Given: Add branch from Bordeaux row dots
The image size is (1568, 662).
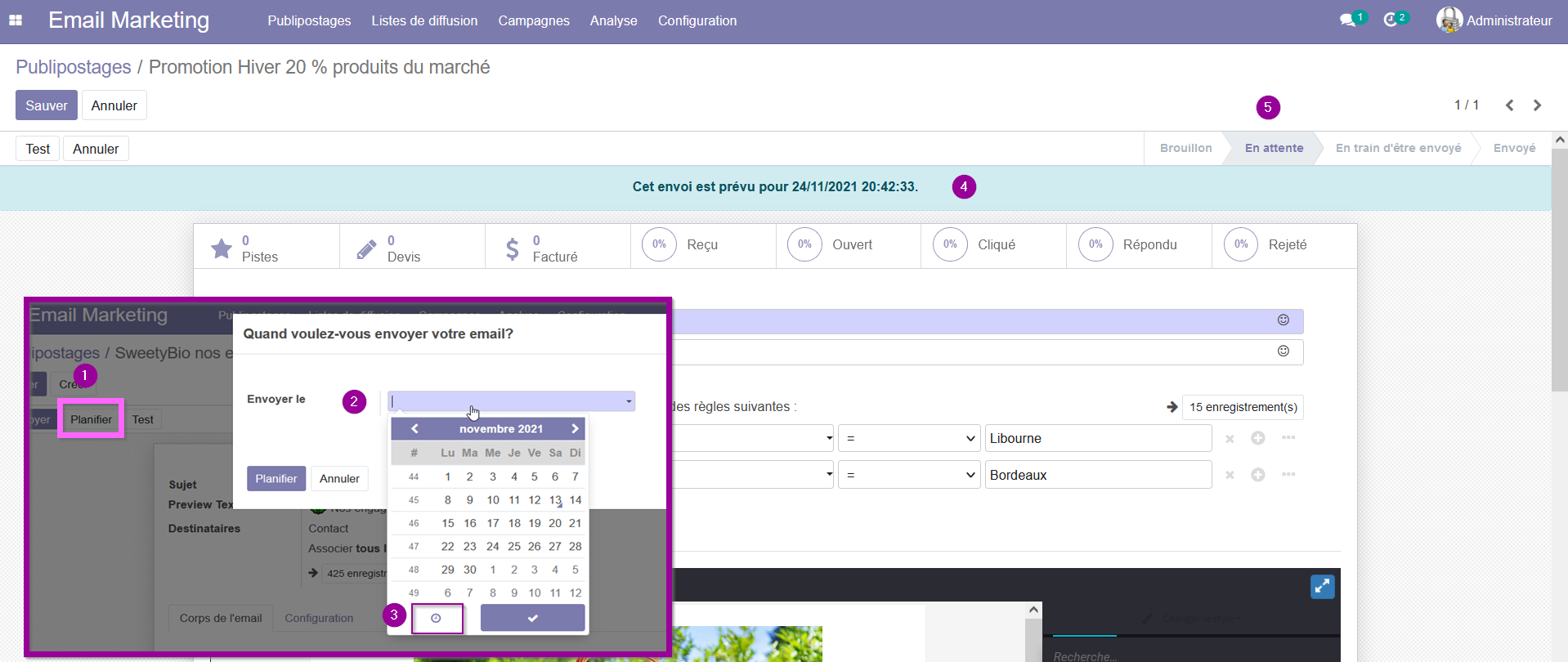Looking at the screenshot, I should click(x=1288, y=475).
